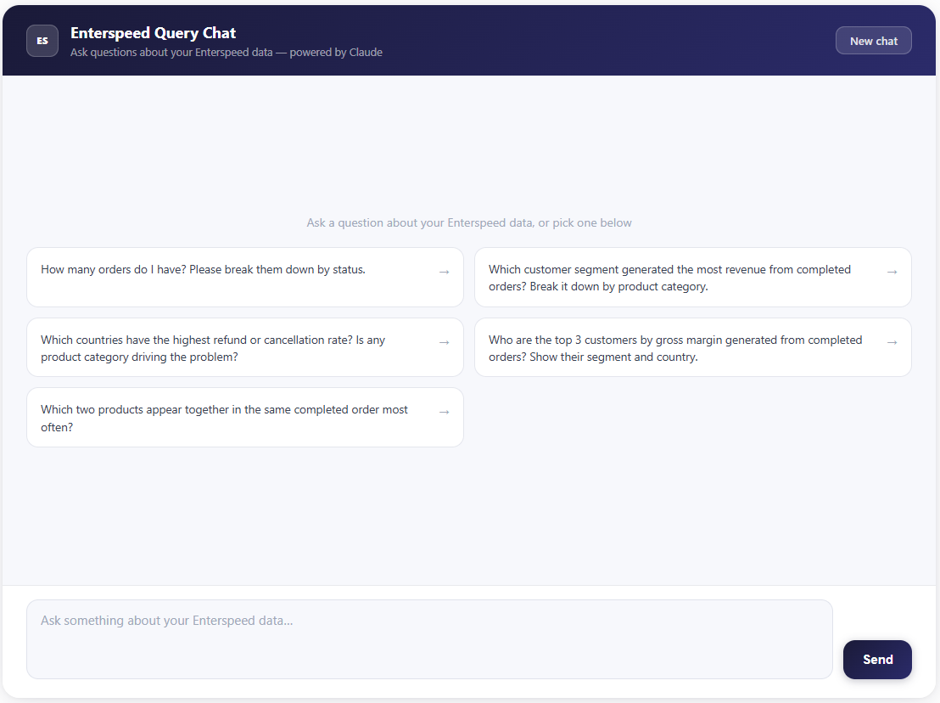
Task: Click the 'powered by Claude' subtitle text
Action: 336,52
